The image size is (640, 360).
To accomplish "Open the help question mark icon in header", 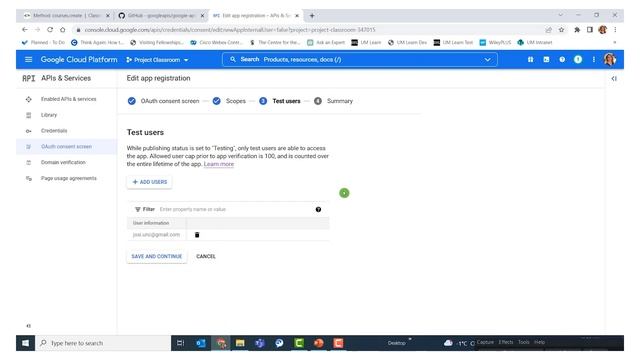I will [562, 60].
